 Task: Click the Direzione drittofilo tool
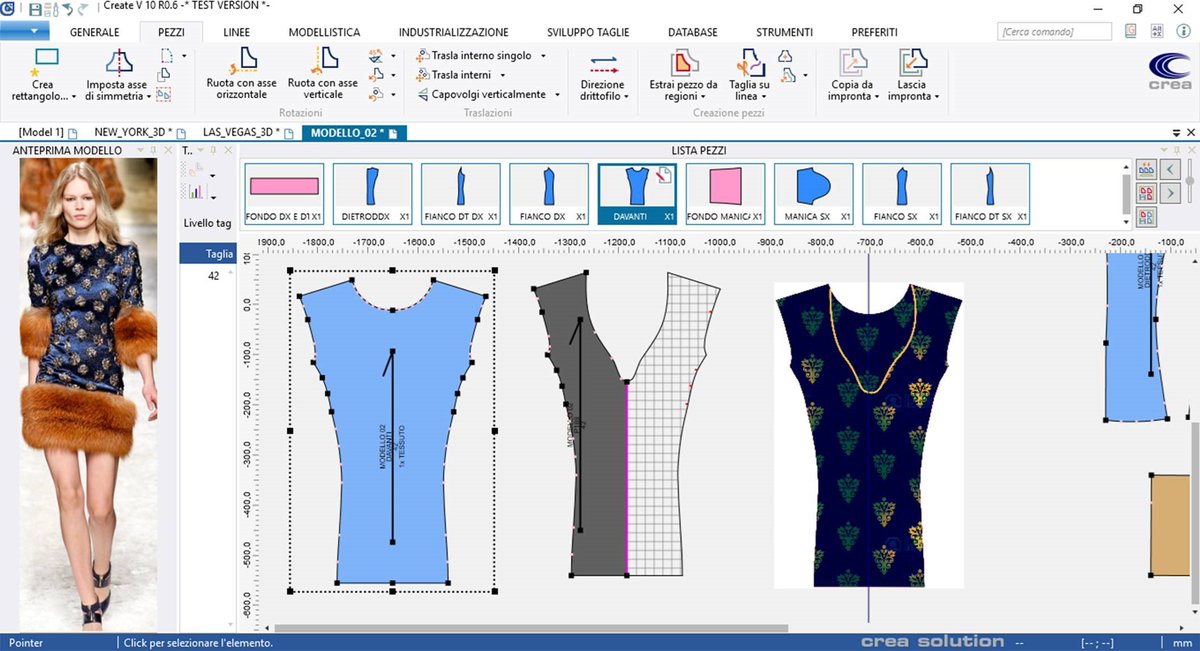point(601,75)
